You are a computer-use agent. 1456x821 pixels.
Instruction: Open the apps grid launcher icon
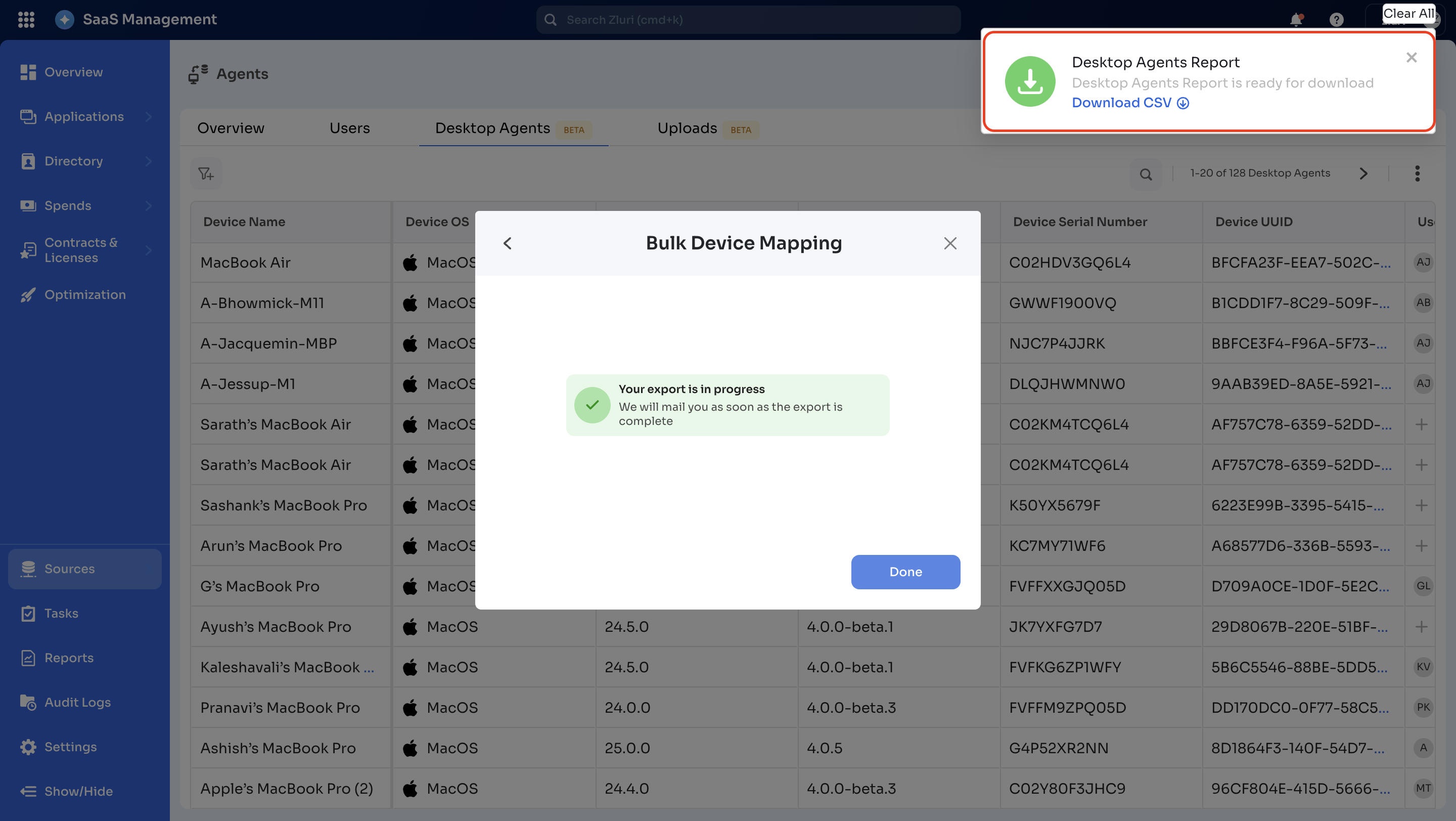(x=26, y=19)
